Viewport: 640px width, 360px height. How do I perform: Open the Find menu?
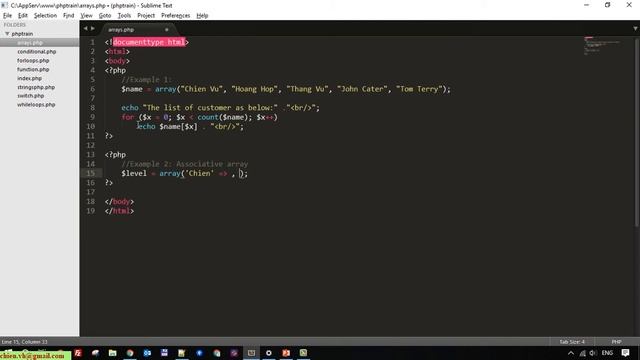(69, 16)
